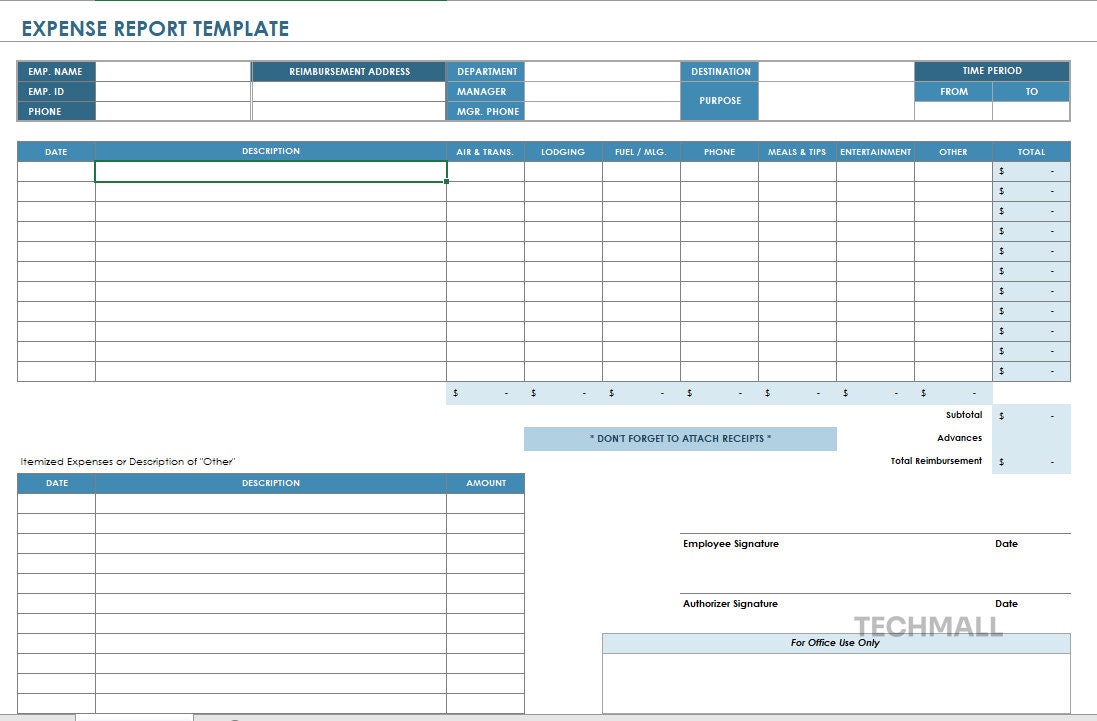Image resolution: width=1097 pixels, height=721 pixels.
Task: Click the AIR & TRANS. column header
Action: [485, 151]
